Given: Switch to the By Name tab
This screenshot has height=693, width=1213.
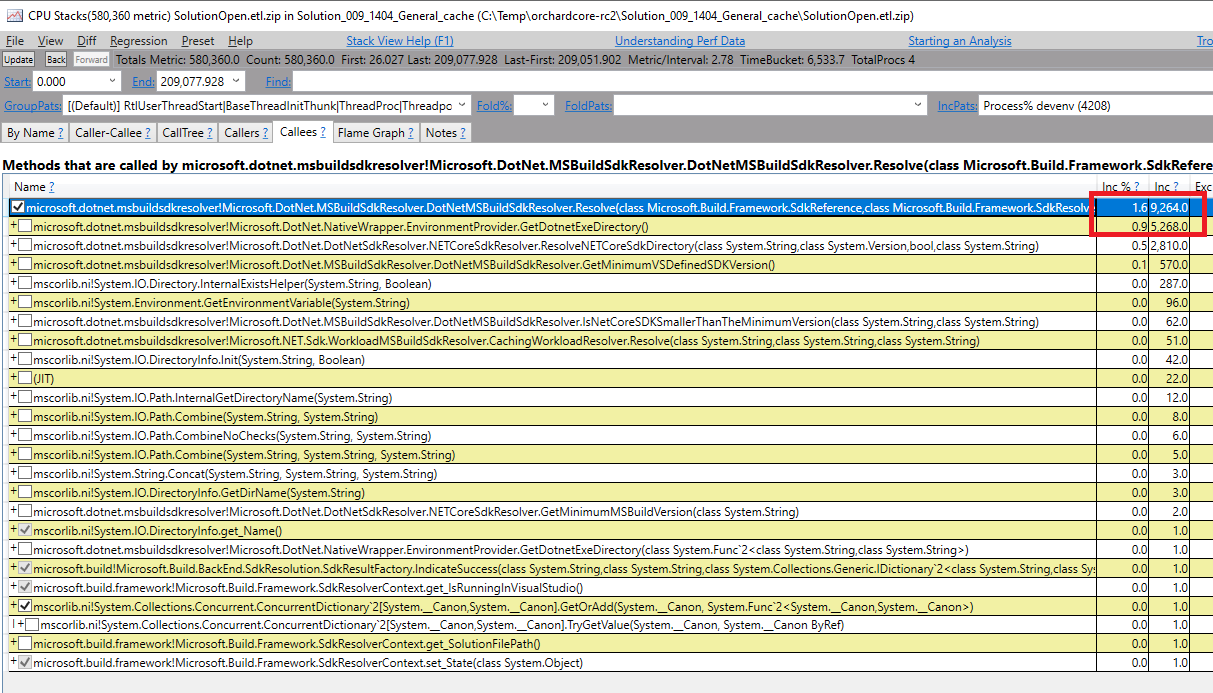Looking at the screenshot, I should tap(35, 132).
